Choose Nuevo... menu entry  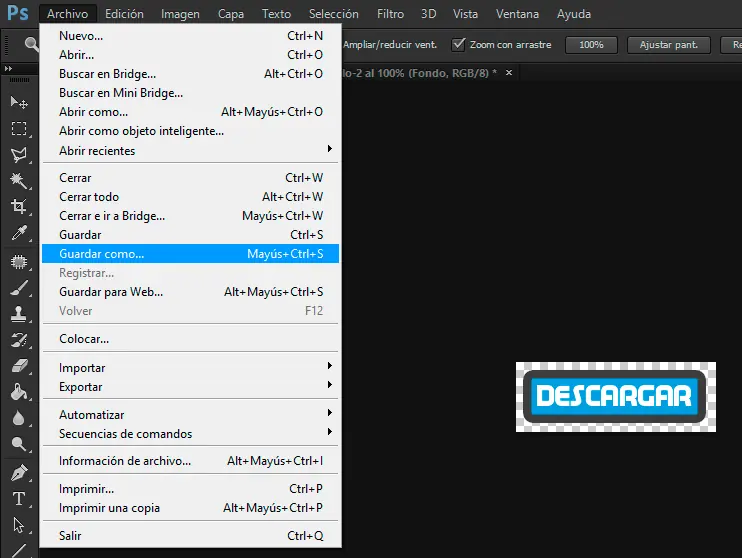(x=191, y=35)
